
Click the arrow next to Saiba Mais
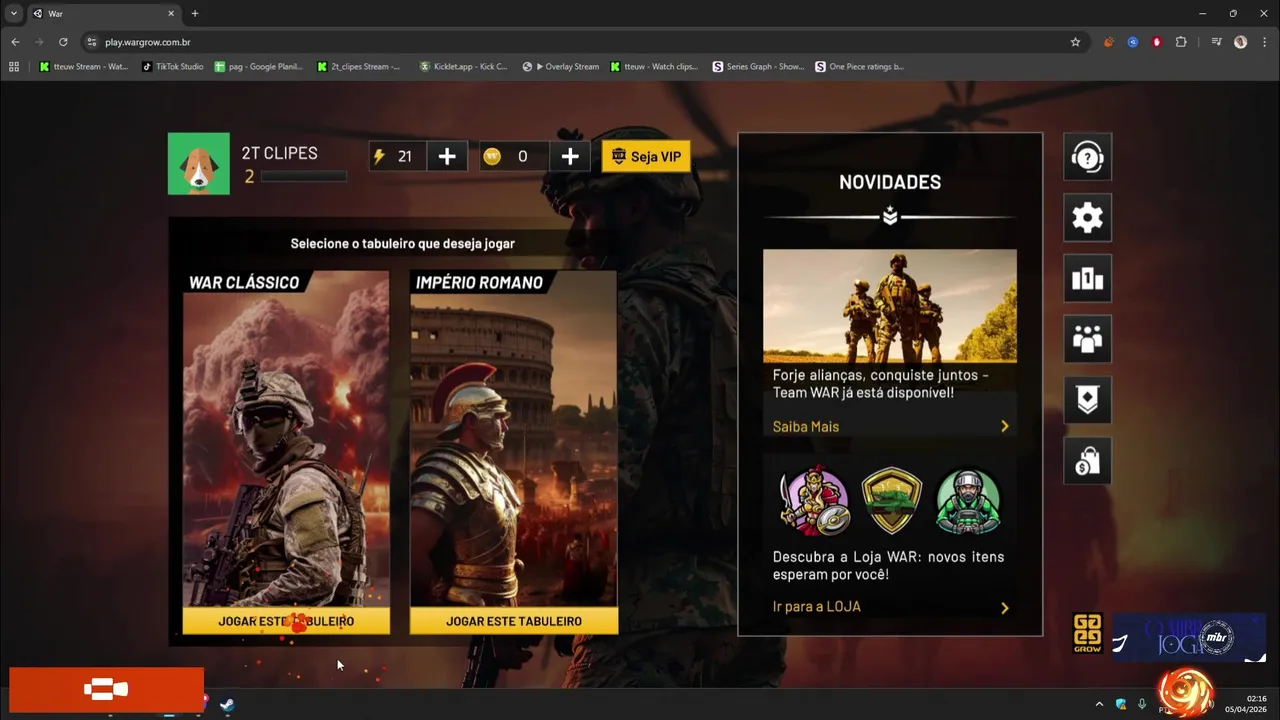[1005, 427]
